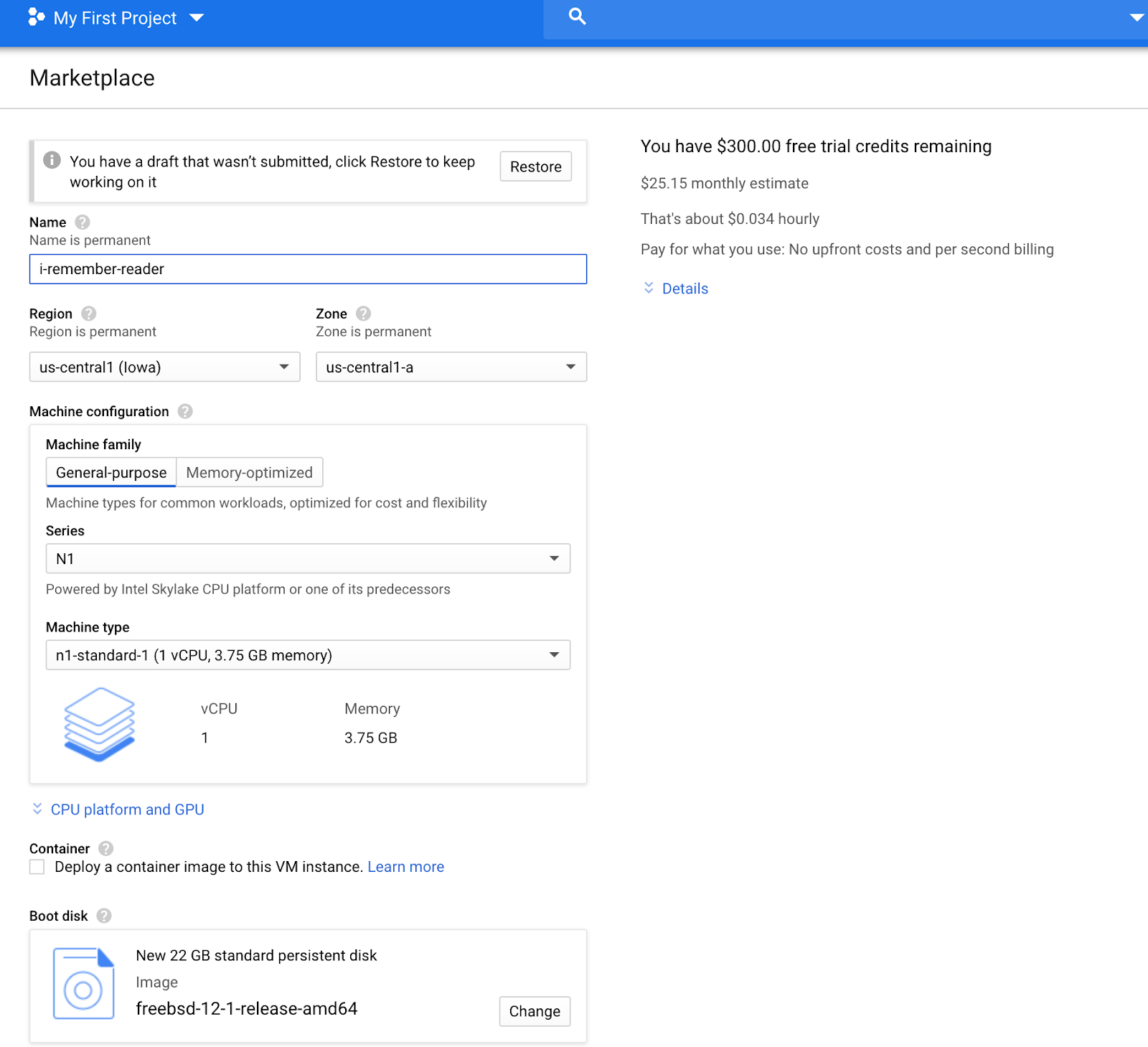Click the boot disk image icon

pyautogui.click(x=83, y=984)
